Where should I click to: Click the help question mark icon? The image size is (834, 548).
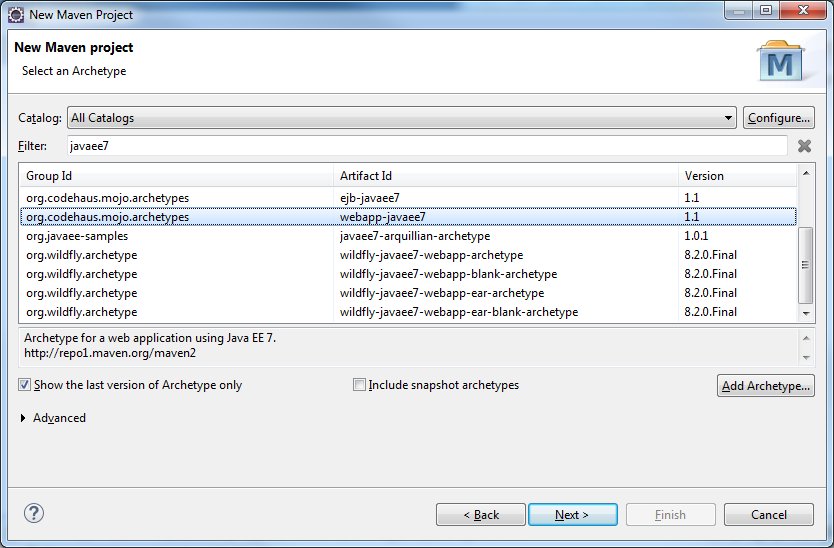(34, 514)
